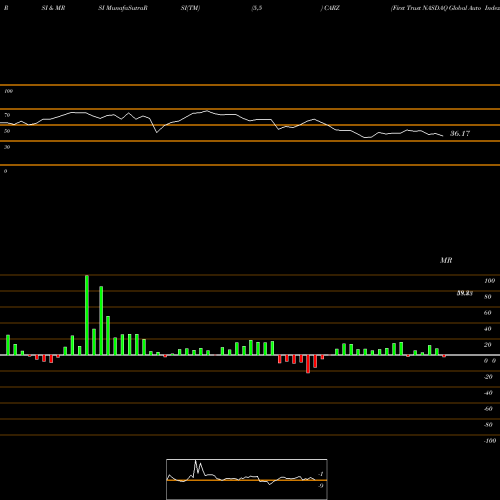Click the 100 label on the MR axis
Image resolution: width=500 pixels, height=500 pixels.
click(x=489, y=281)
